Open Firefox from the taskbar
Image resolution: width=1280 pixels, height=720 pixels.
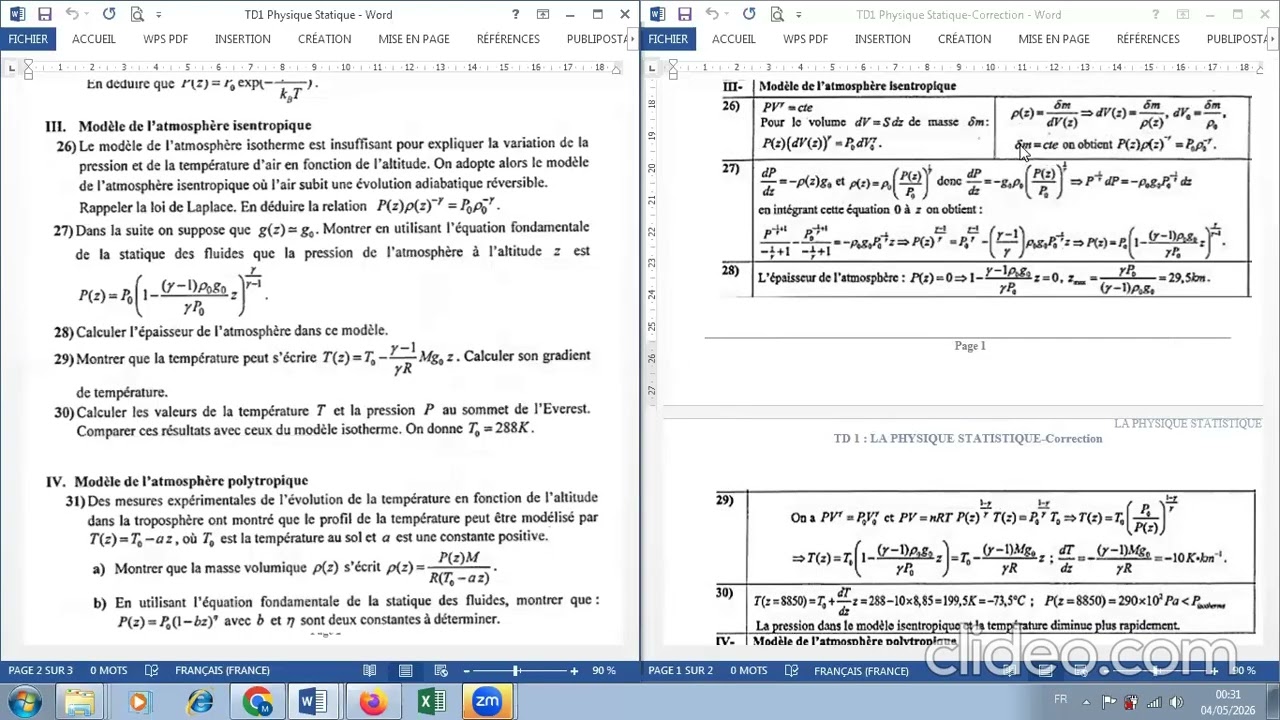tap(372, 702)
